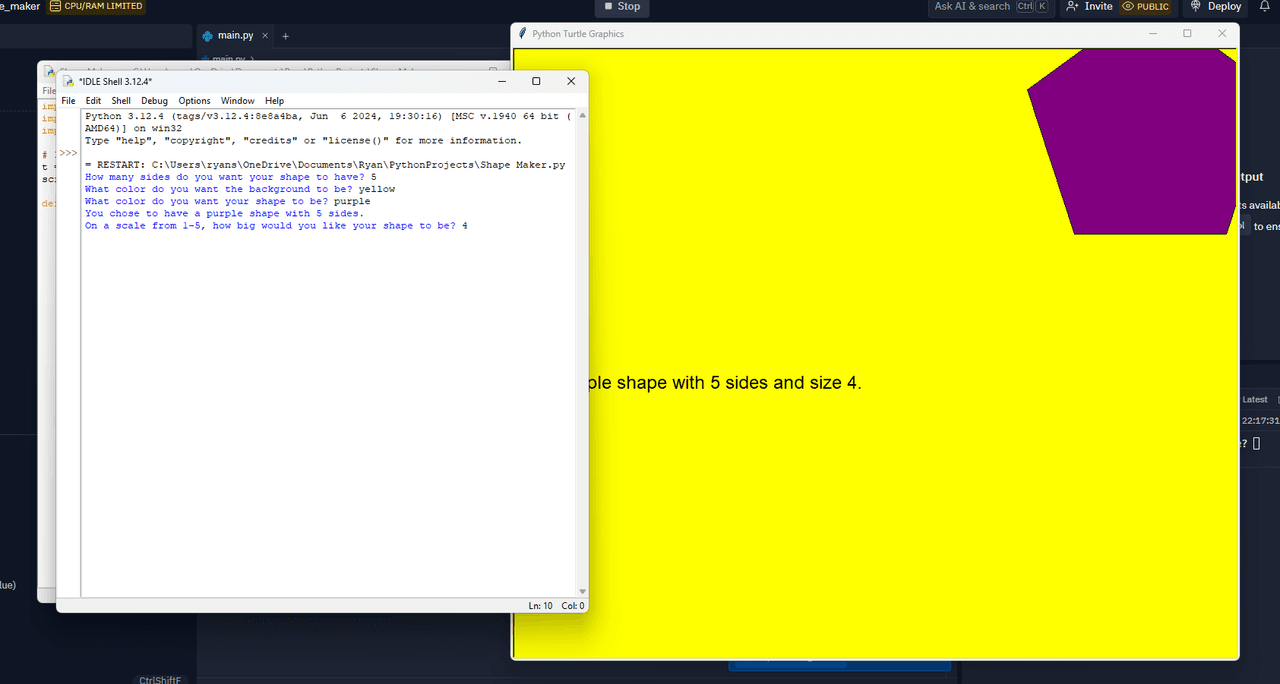Click the CPU/RAM LIMITED resource indicator

click(96, 7)
